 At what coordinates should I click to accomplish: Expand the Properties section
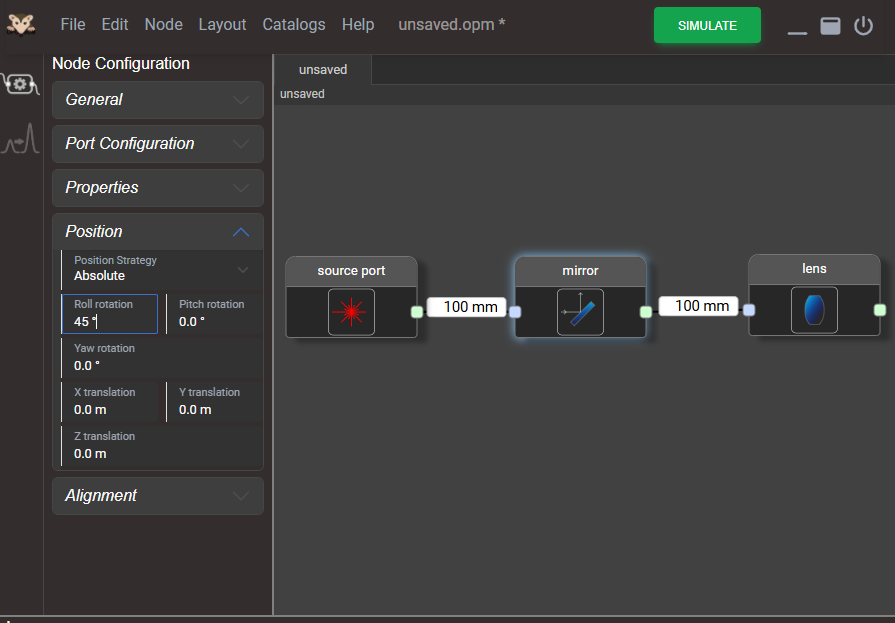pyautogui.click(x=158, y=188)
